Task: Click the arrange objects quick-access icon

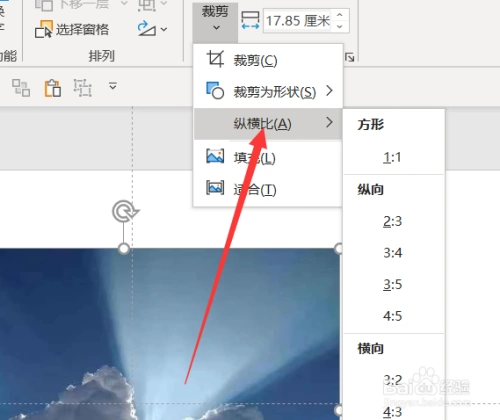Action: [21, 88]
